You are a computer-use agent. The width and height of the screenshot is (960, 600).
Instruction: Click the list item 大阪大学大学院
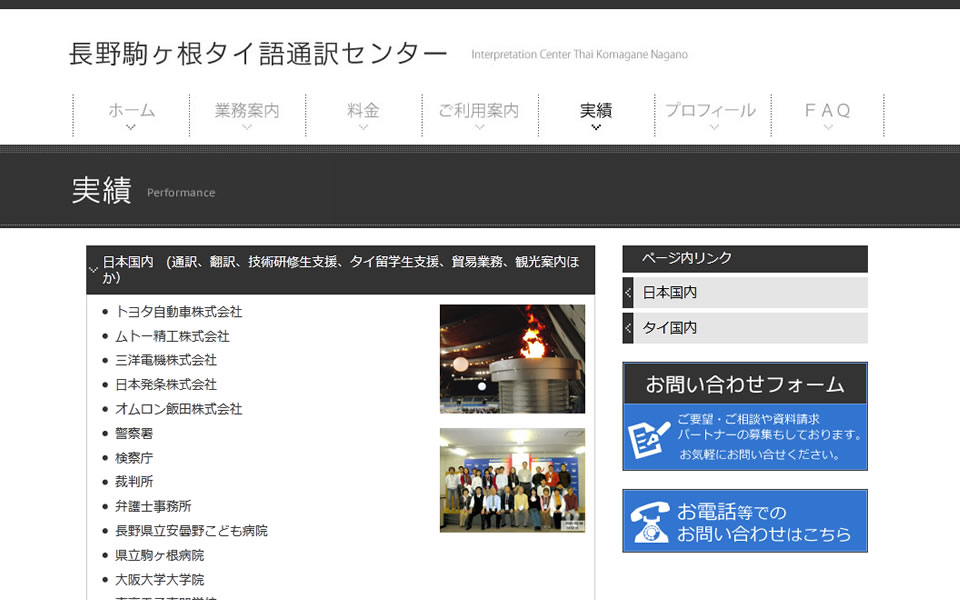coord(160,579)
